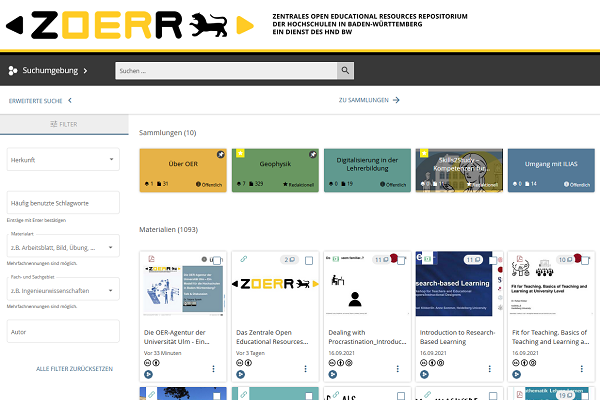Screen dimensions: 600x400
Task: Tick the checkbox on Dealing with Procrastination card
Action: [399, 260]
